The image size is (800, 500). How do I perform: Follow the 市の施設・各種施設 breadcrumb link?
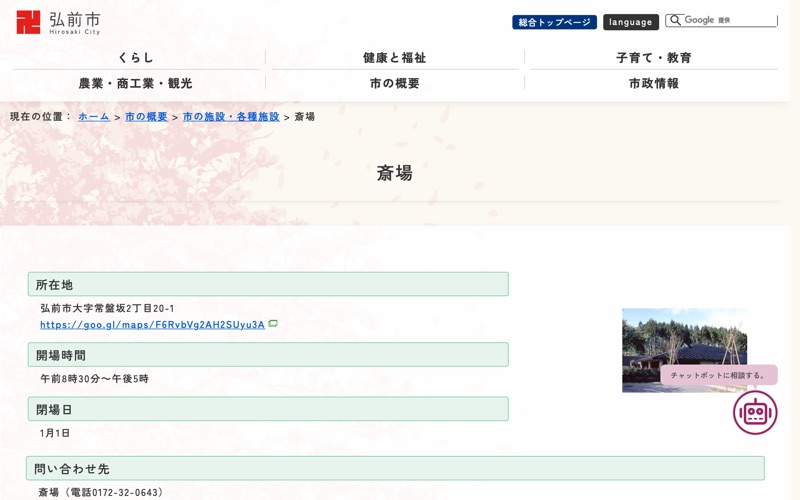(x=231, y=116)
